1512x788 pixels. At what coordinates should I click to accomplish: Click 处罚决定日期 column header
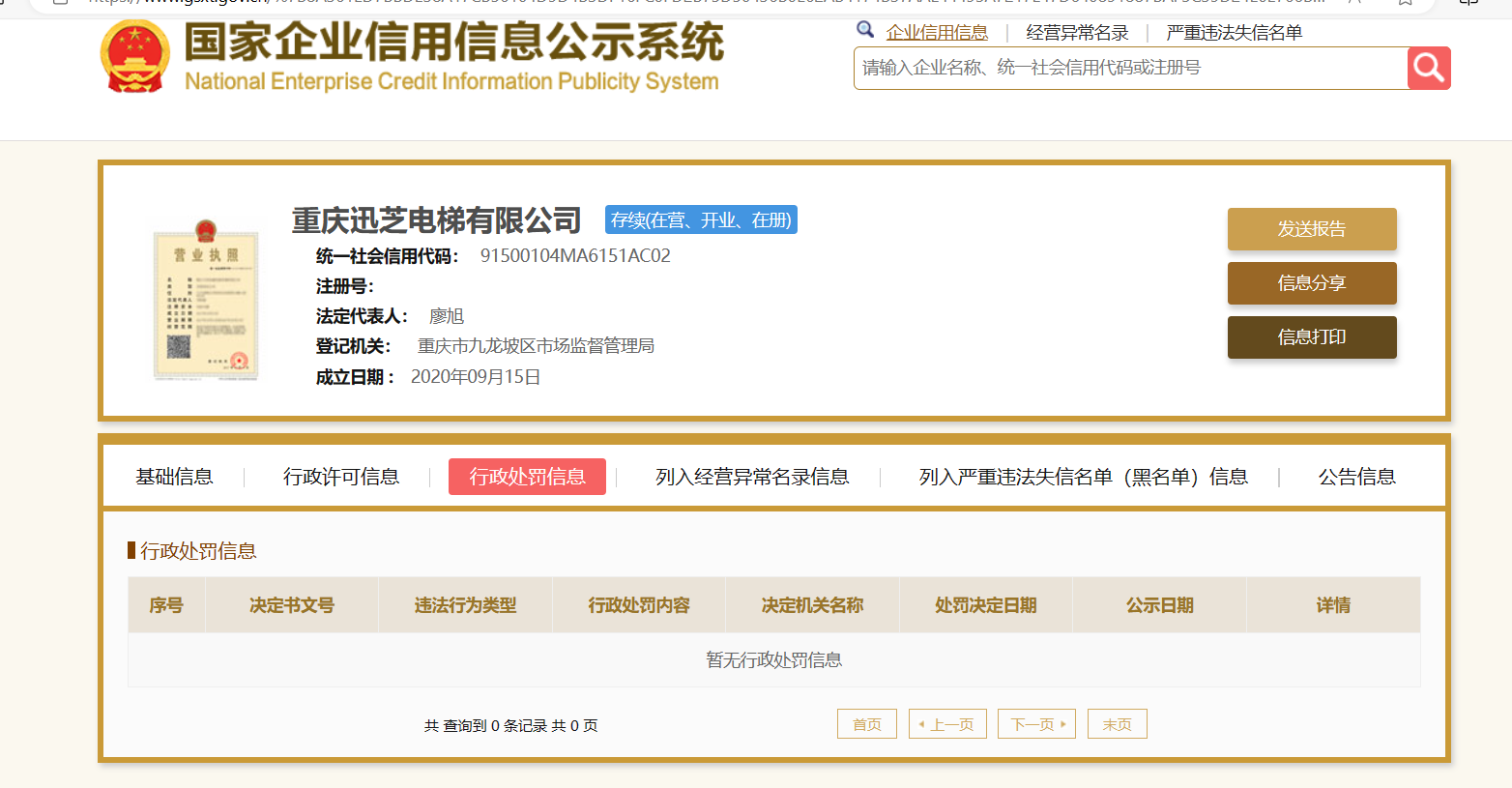[x=986, y=605]
